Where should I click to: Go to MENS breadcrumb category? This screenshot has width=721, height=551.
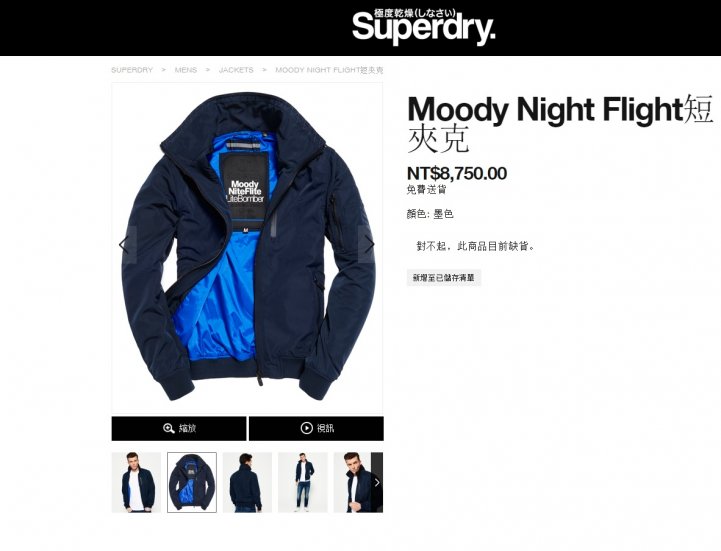185,70
